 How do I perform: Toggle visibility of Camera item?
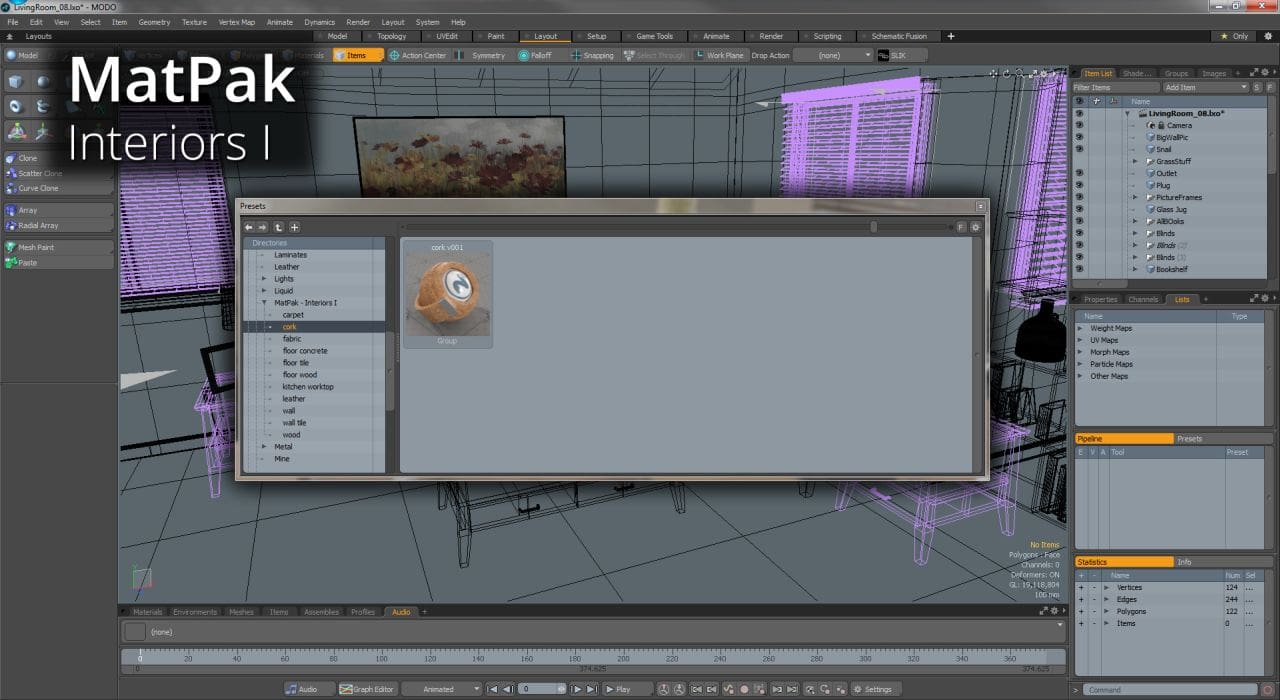coord(1079,125)
